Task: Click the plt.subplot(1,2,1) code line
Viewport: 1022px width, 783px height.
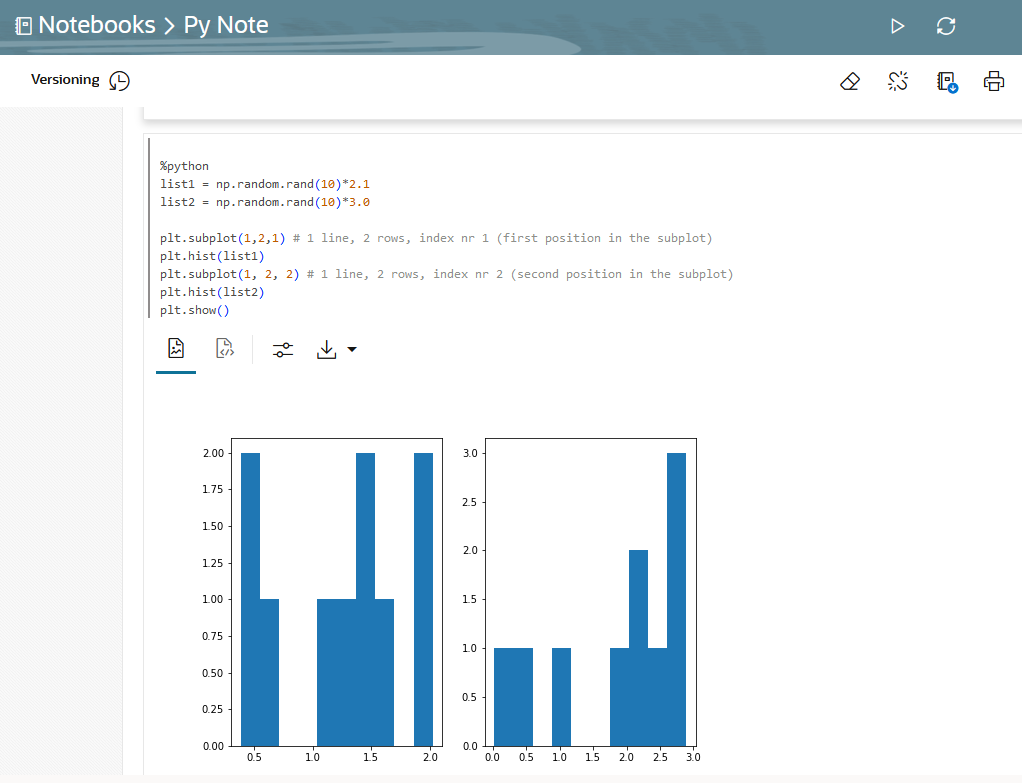Action: click(436, 238)
